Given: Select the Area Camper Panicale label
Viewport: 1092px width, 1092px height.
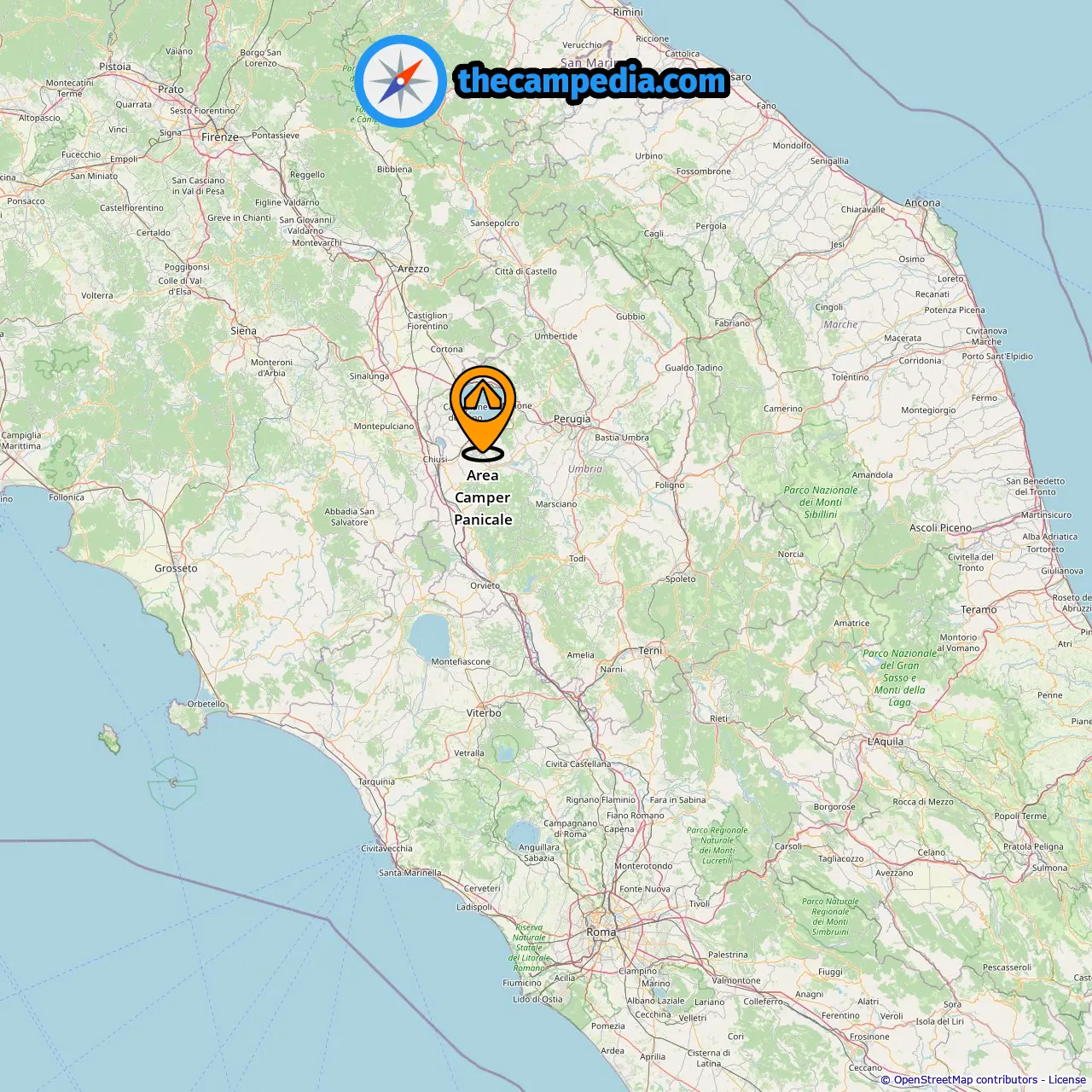Looking at the screenshot, I should point(483,497).
